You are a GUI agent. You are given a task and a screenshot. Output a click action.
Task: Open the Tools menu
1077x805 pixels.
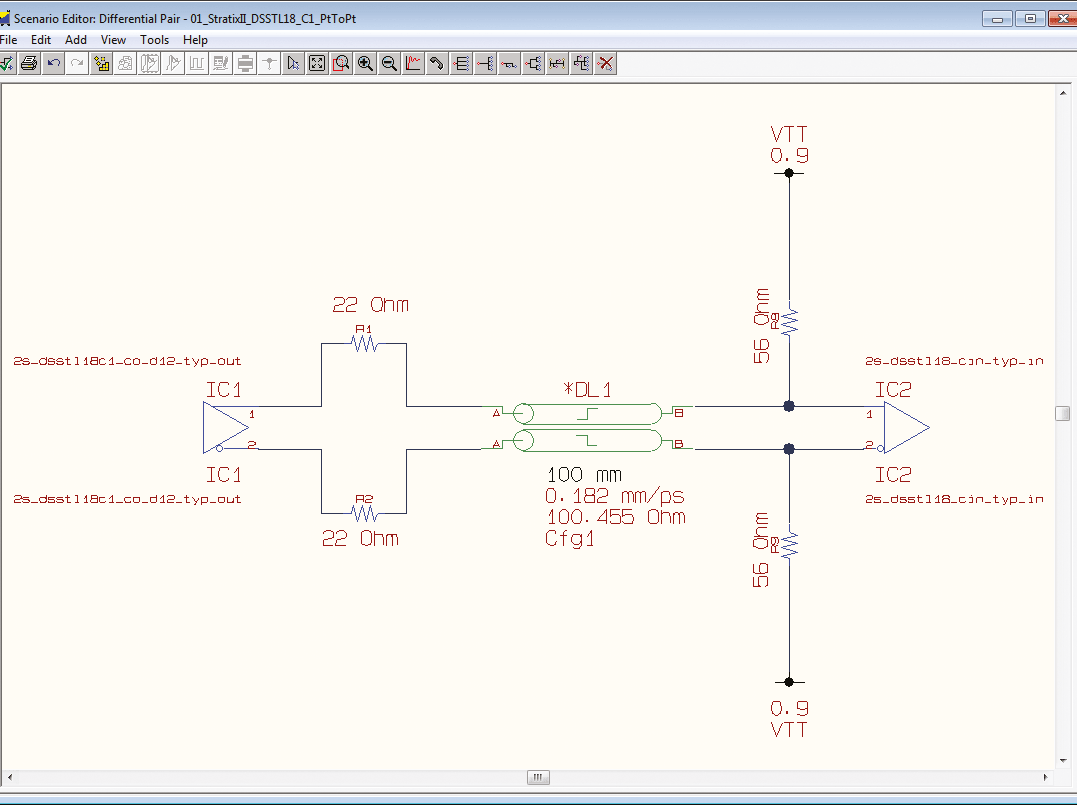[x=155, y=40]
